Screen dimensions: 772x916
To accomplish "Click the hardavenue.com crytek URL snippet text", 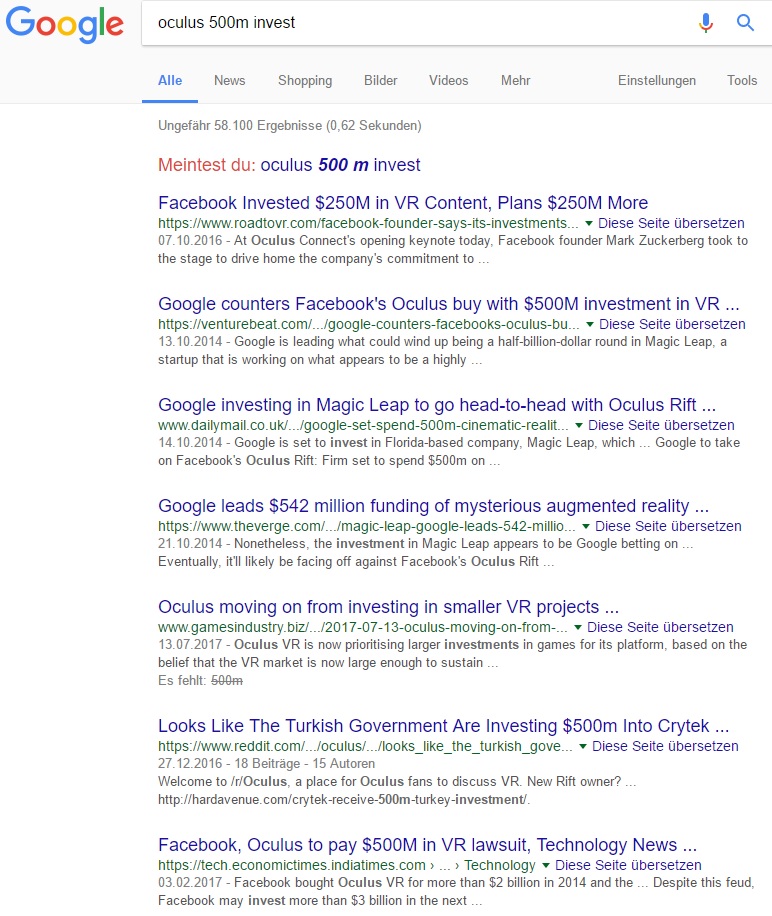I will (344, 800).
